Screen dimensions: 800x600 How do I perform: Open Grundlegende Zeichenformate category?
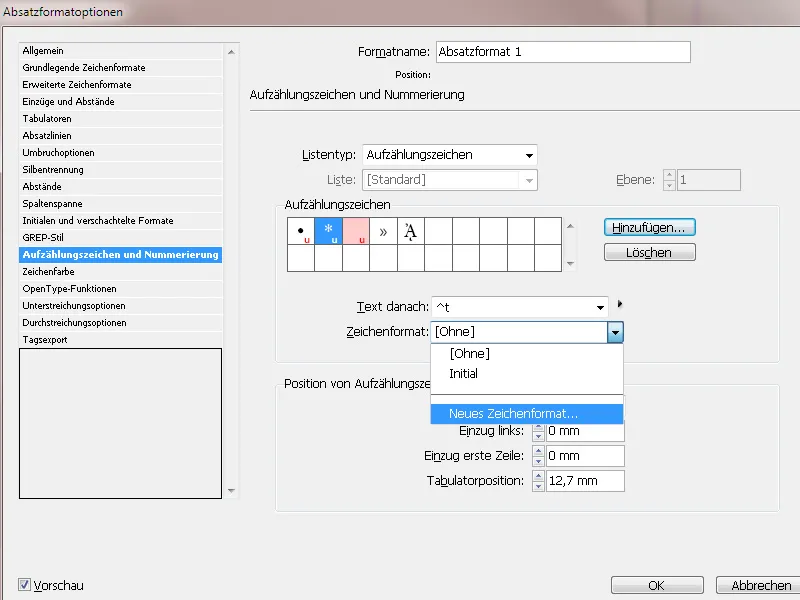coord(120,67)
